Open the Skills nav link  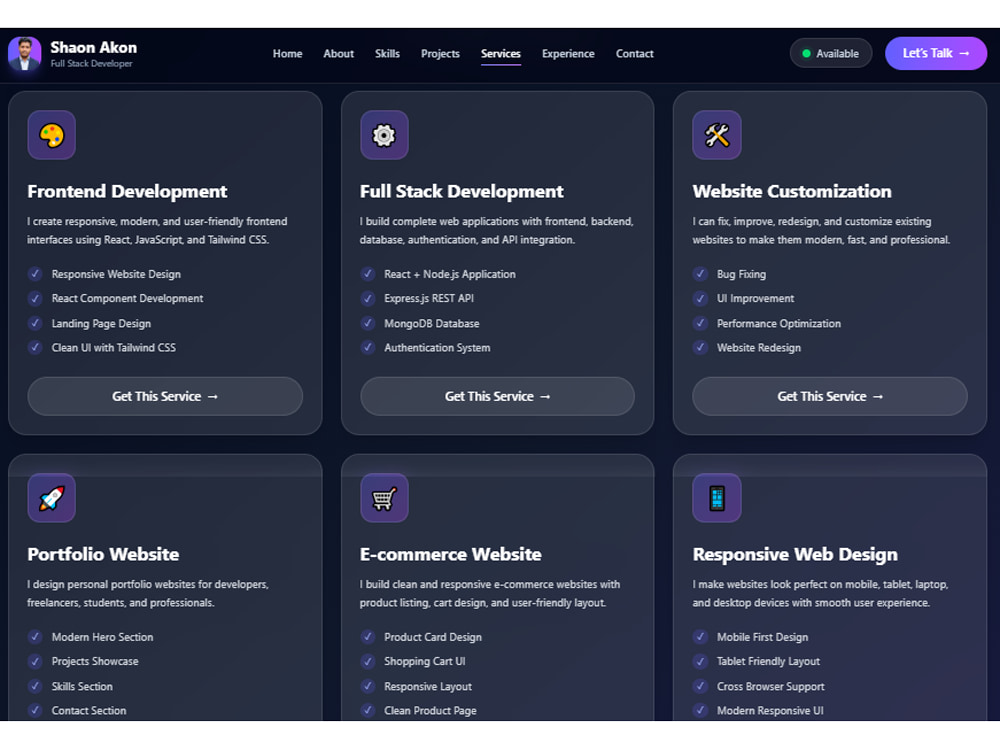pos(387,54)
